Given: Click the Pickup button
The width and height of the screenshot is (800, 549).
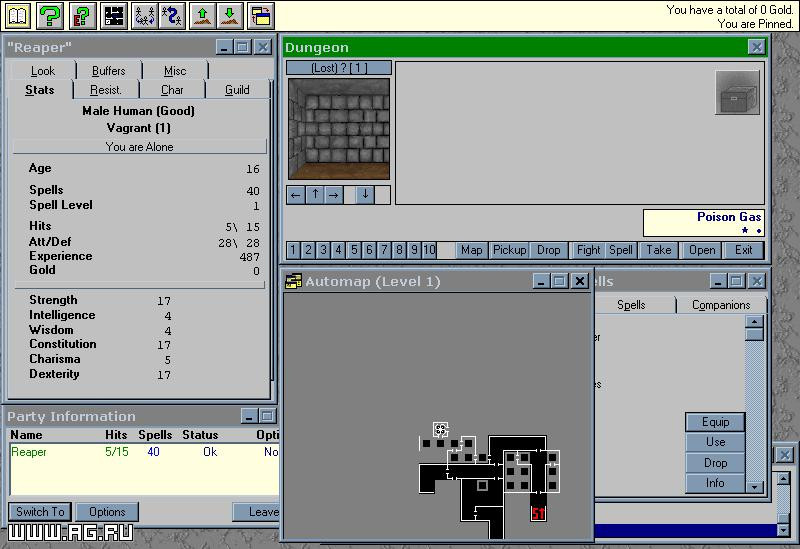Looking at the screenshot, I should pyautogui.click(x=509, y=250).
